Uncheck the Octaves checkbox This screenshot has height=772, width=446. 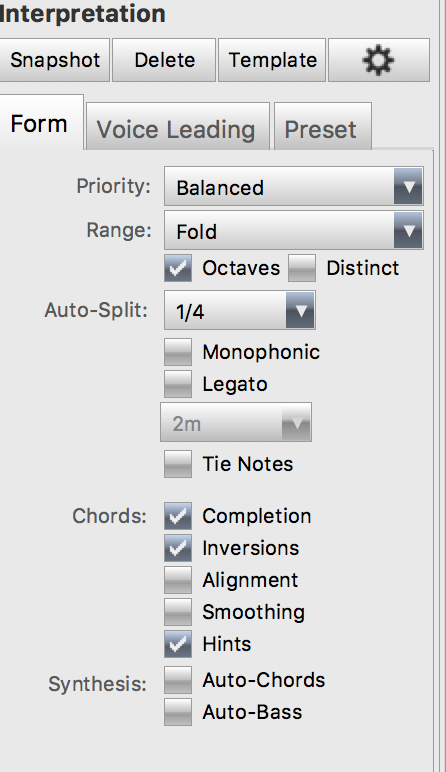[178, 268]
